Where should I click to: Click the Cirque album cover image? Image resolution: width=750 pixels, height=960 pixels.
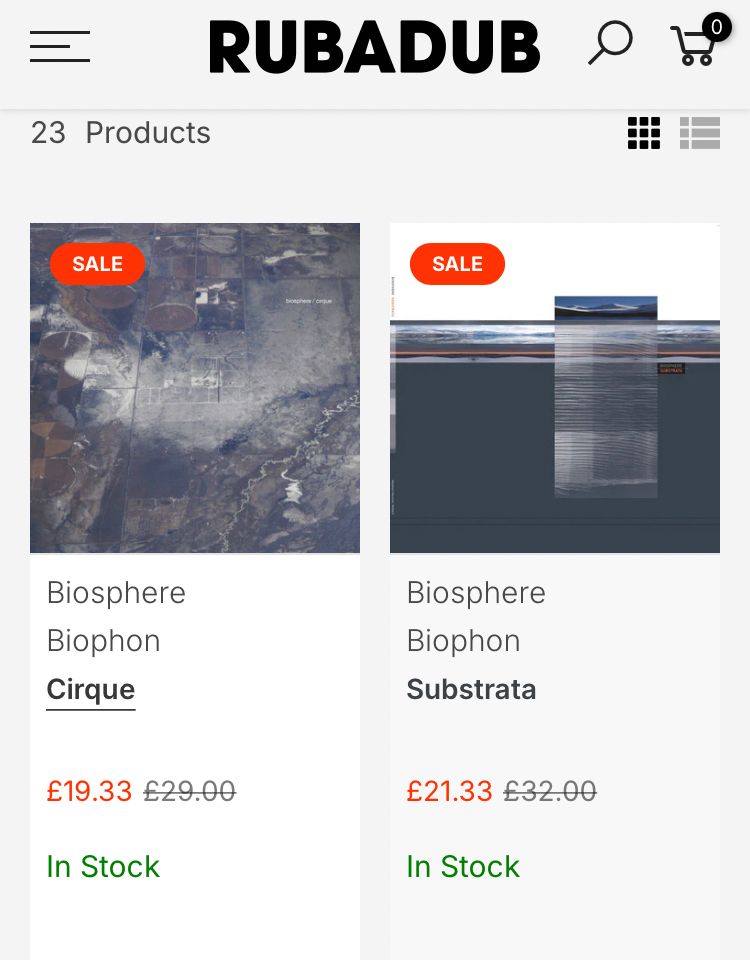pos(195,387)
